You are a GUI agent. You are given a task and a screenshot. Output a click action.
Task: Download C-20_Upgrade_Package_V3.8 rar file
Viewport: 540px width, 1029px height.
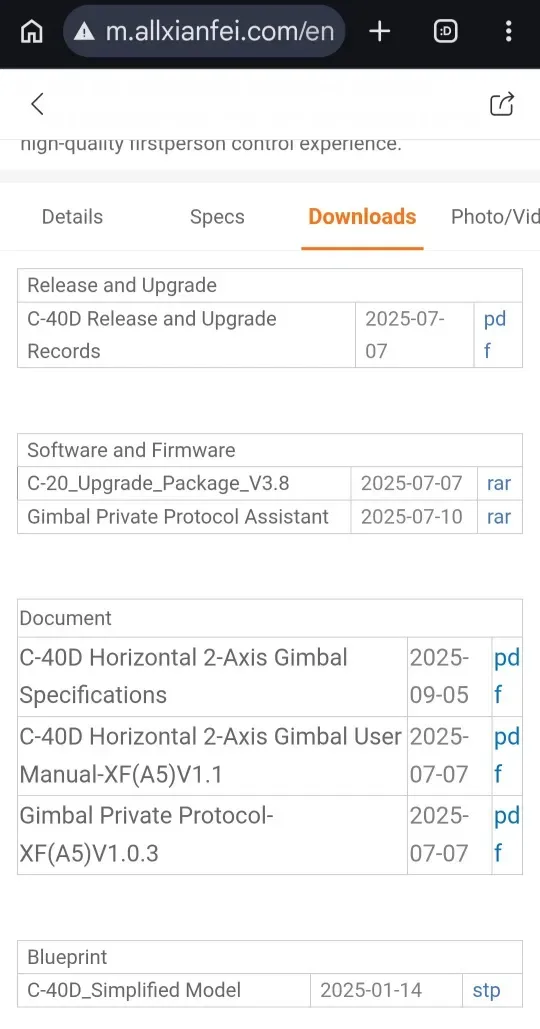499,484
